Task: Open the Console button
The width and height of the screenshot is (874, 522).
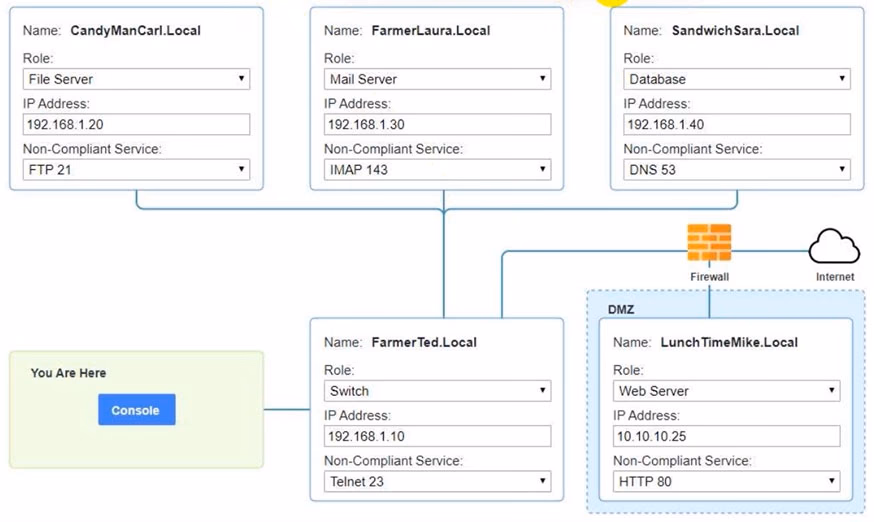Action: pyautogui.click(x=137, y=410)
